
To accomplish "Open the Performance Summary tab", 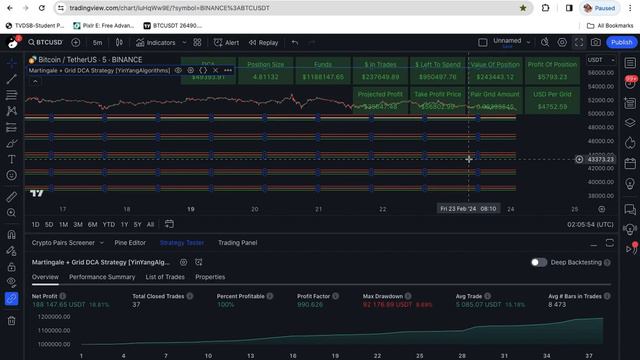I will [102, 277].
